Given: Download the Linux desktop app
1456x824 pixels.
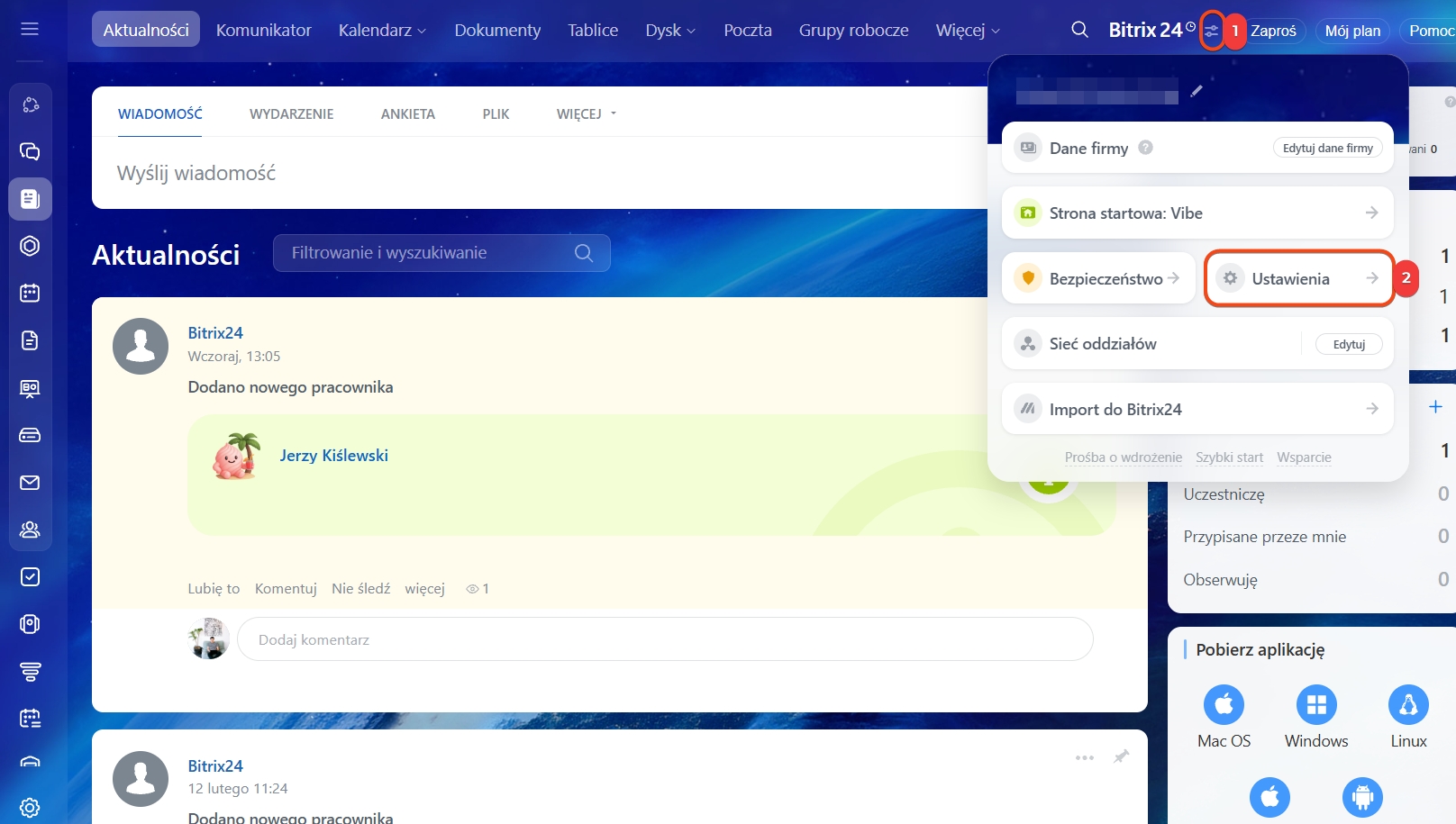Looking at the screenshot, I should pos(1407,705).
